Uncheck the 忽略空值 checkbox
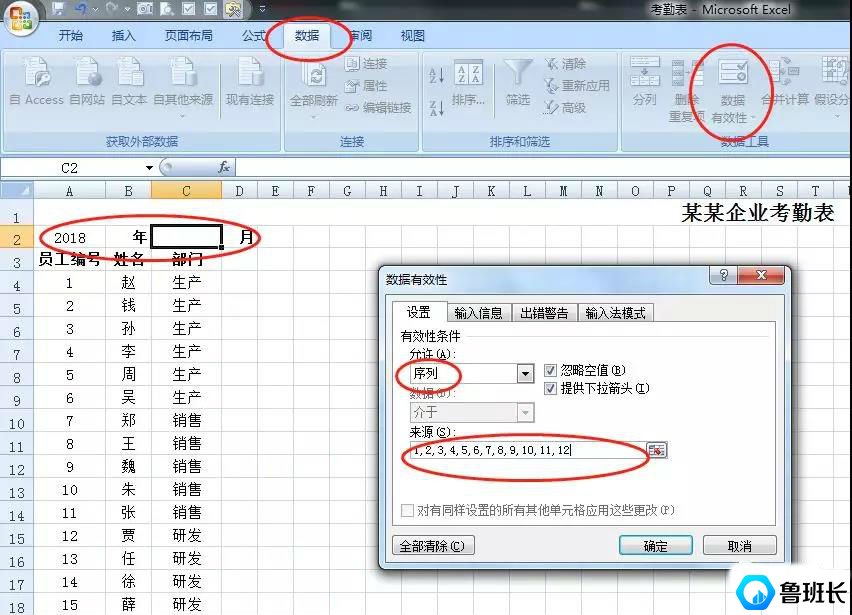Viewport: 852px width, 615px height. pos(550,369)
